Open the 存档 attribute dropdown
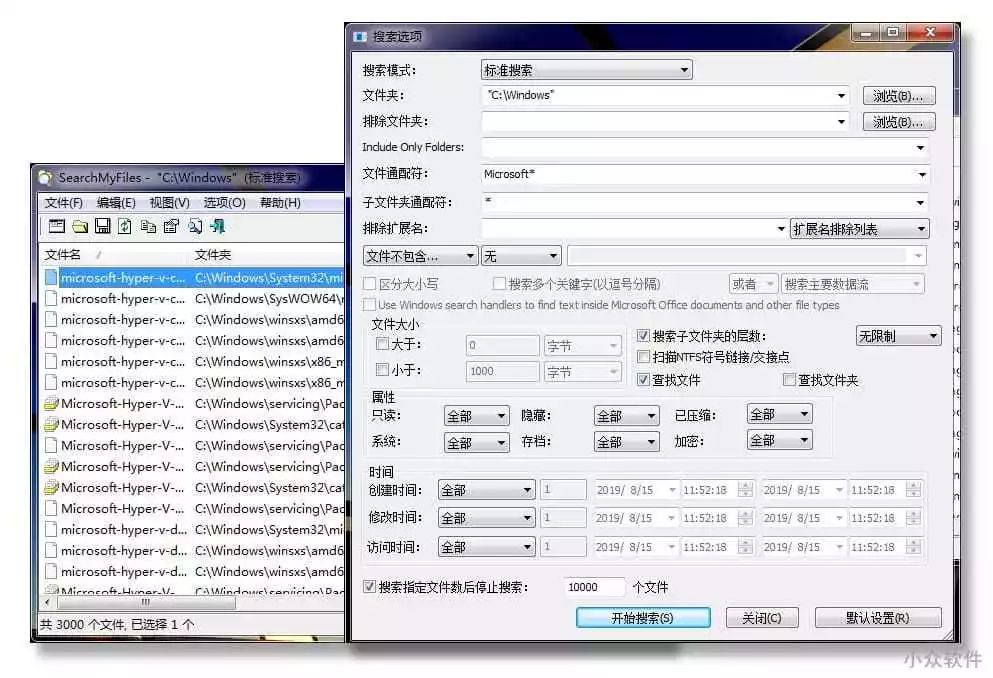 click(x=626, y=442)
